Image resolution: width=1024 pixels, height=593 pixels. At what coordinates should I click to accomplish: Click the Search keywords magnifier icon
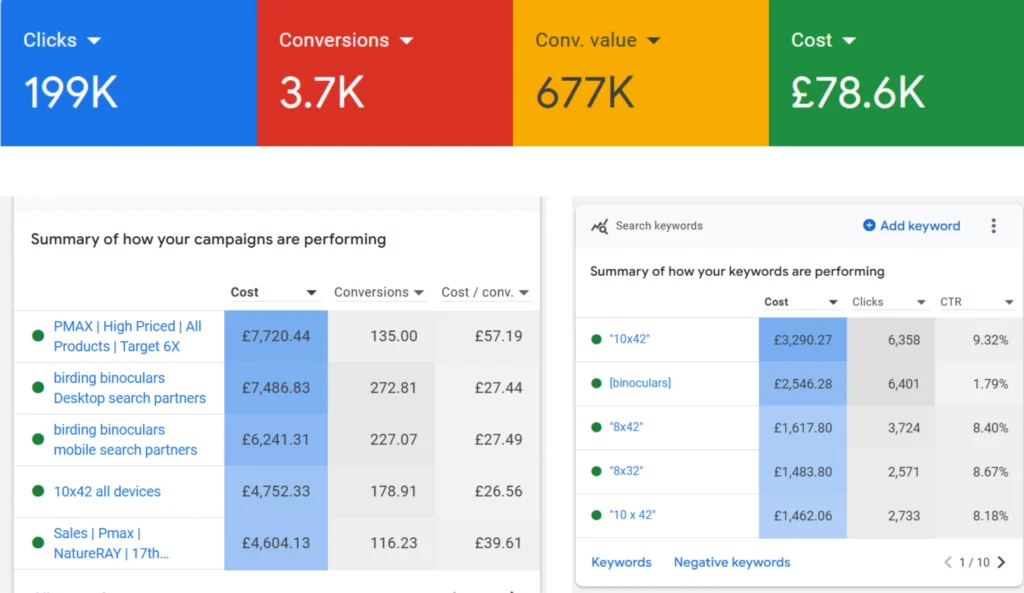[599, 226]
